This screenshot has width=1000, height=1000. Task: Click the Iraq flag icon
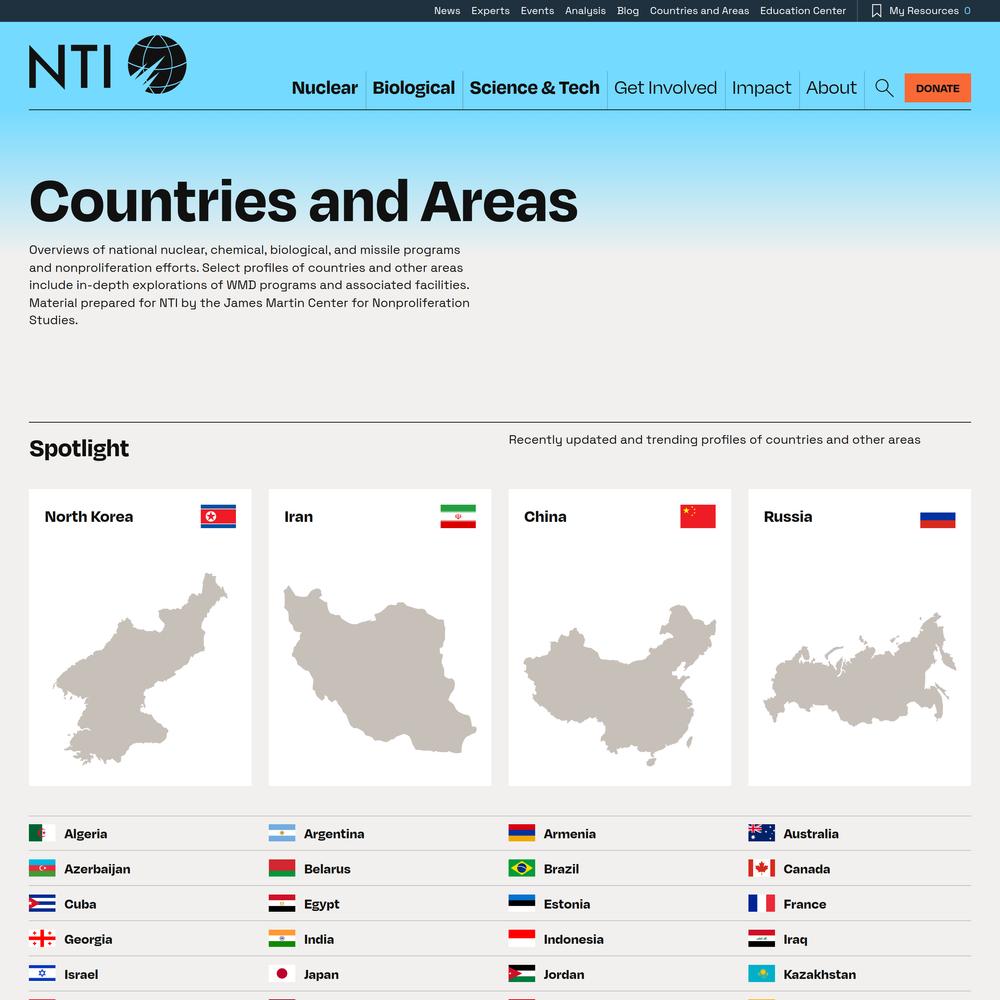click(x=761, y=938)
